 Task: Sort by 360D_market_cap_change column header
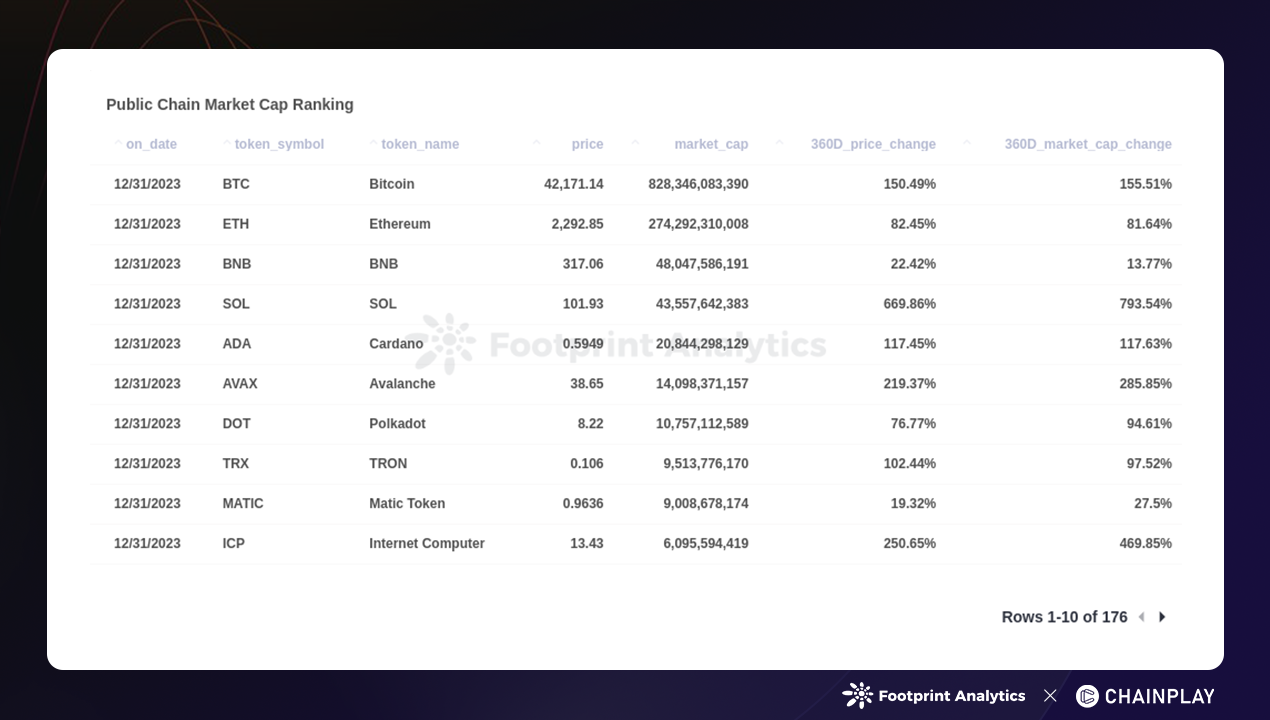click(x=1087, y=144)
